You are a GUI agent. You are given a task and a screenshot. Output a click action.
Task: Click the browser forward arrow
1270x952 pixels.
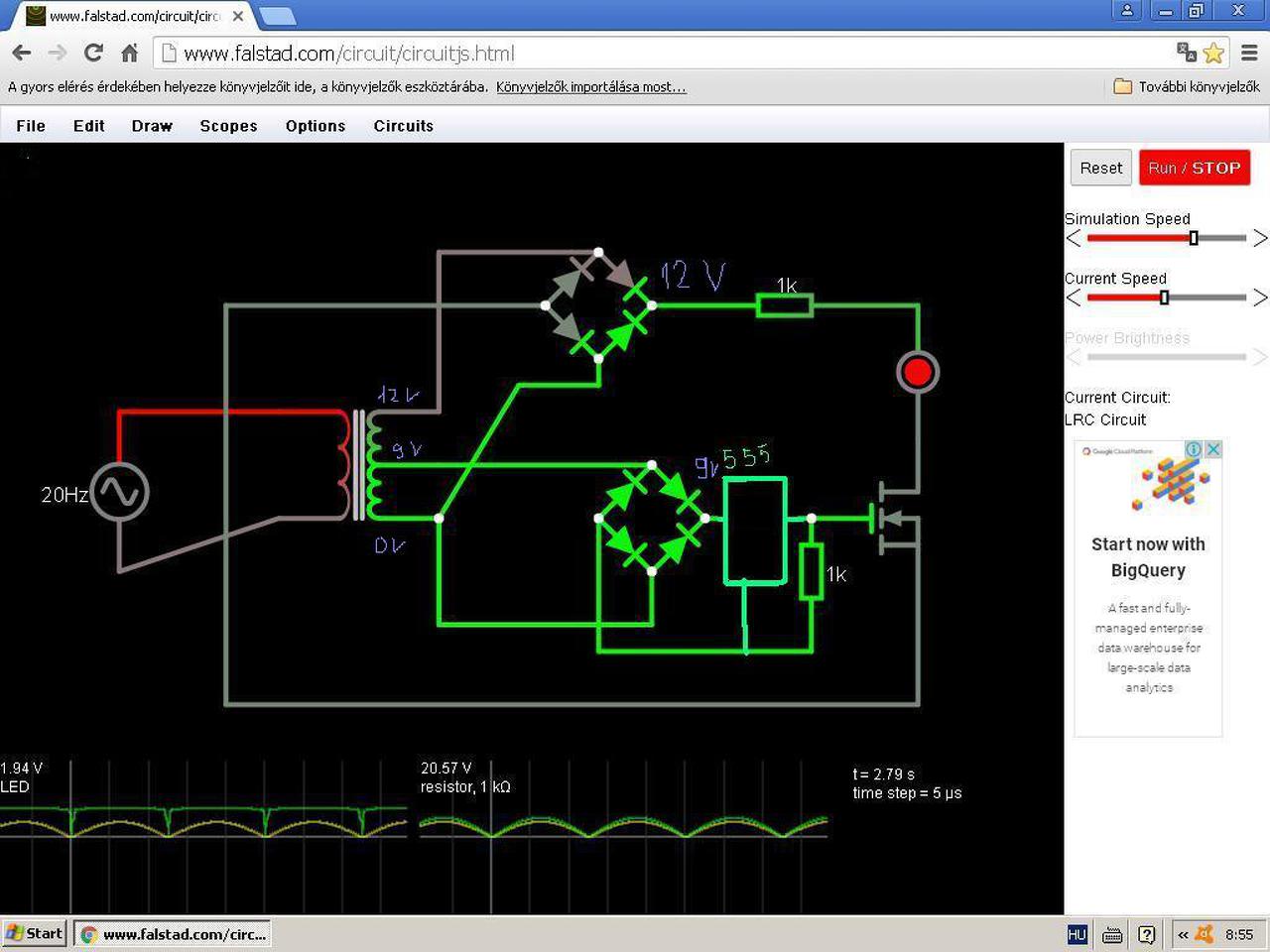point(58,53)
